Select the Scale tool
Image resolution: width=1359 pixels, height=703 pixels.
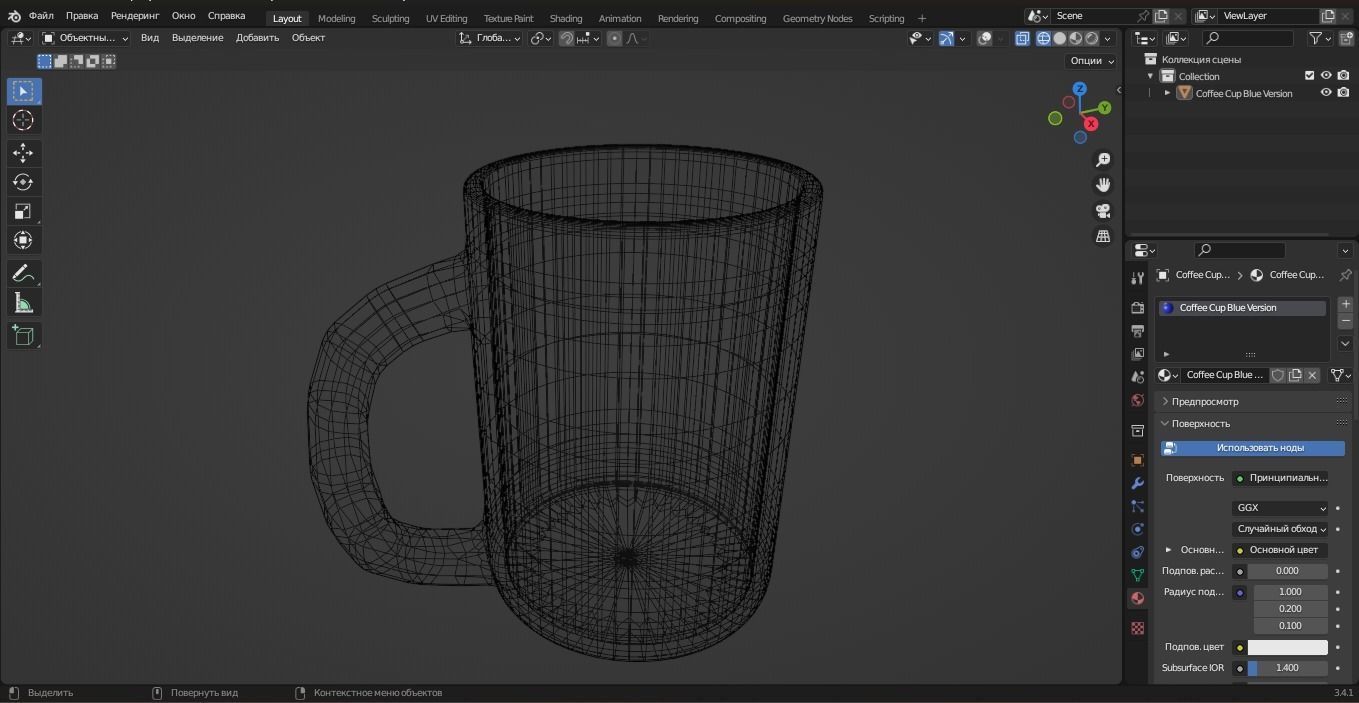coord(23,211)
